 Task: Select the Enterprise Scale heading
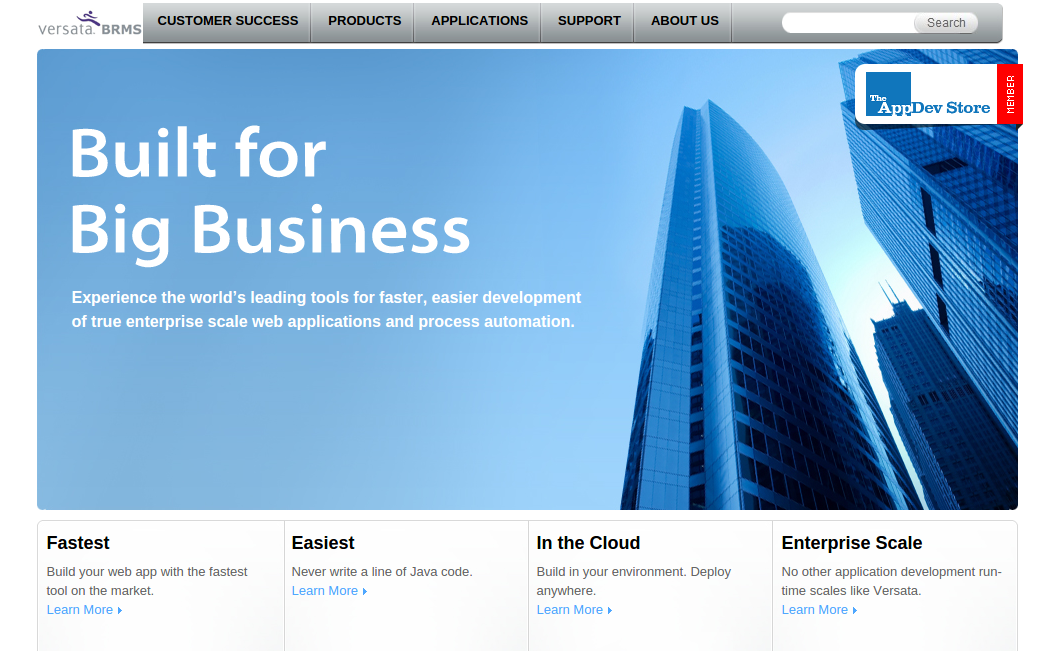(852, 543)
